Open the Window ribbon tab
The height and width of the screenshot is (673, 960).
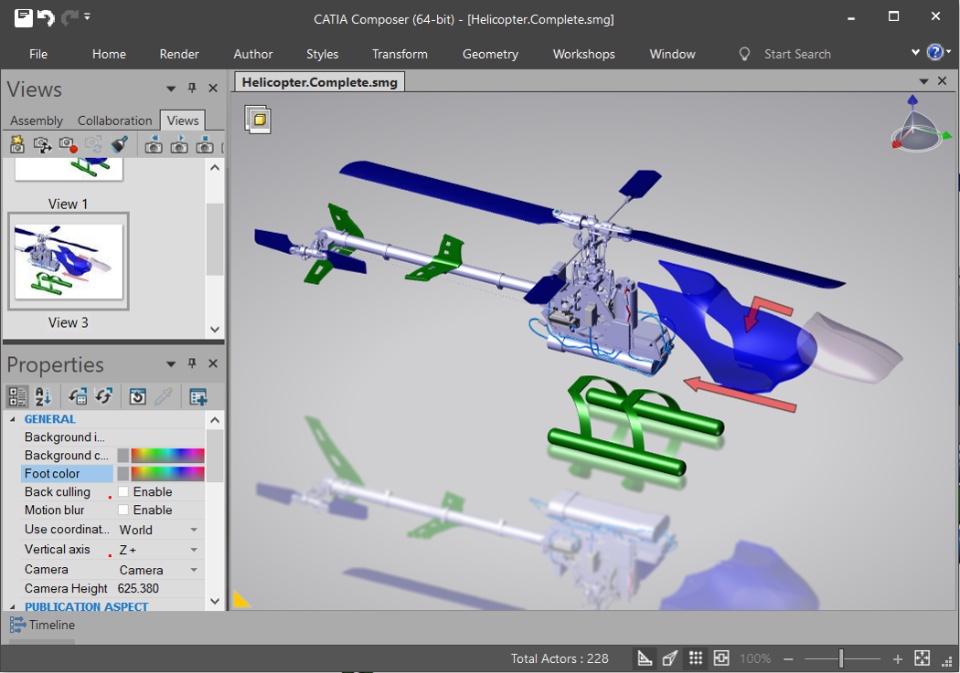(672, 54)
